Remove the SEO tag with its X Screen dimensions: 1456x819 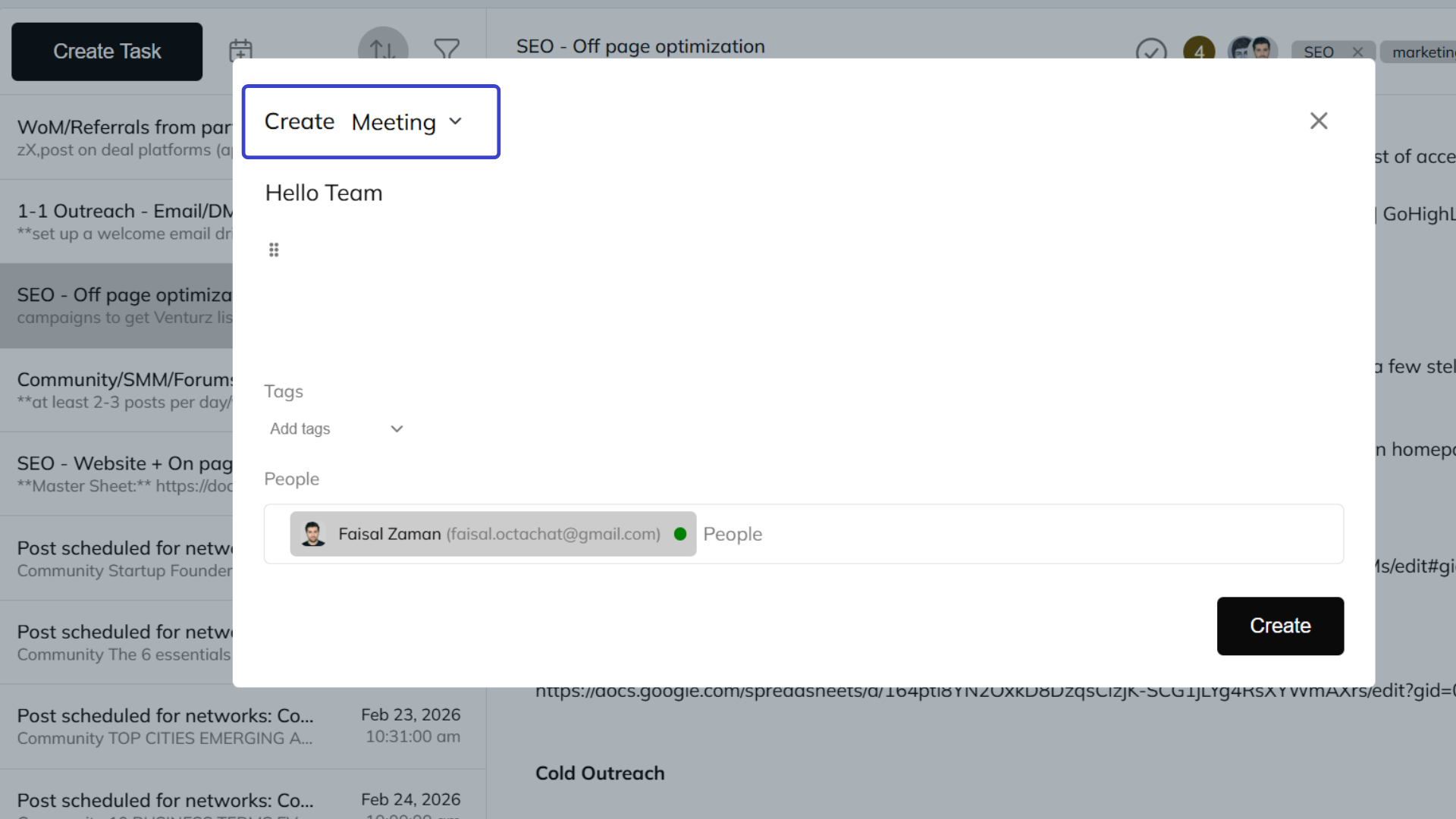click(1357, 51)
